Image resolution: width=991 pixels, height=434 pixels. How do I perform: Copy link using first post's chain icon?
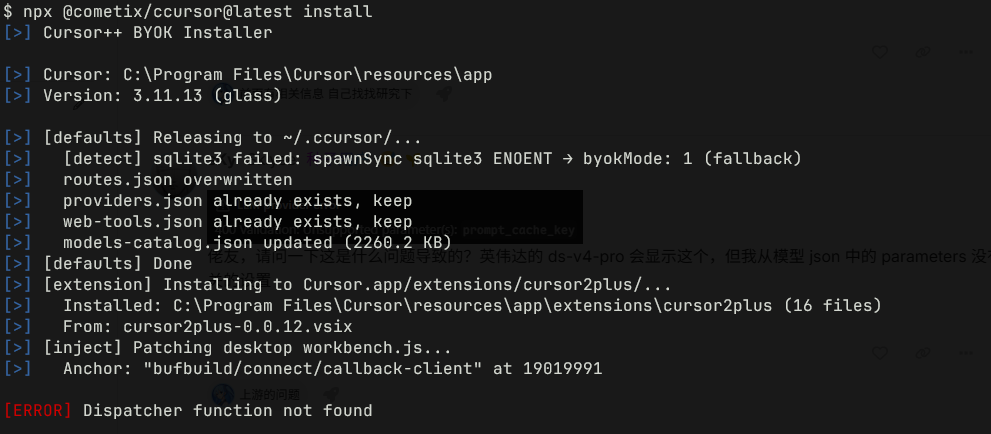(x=923, y=53)
